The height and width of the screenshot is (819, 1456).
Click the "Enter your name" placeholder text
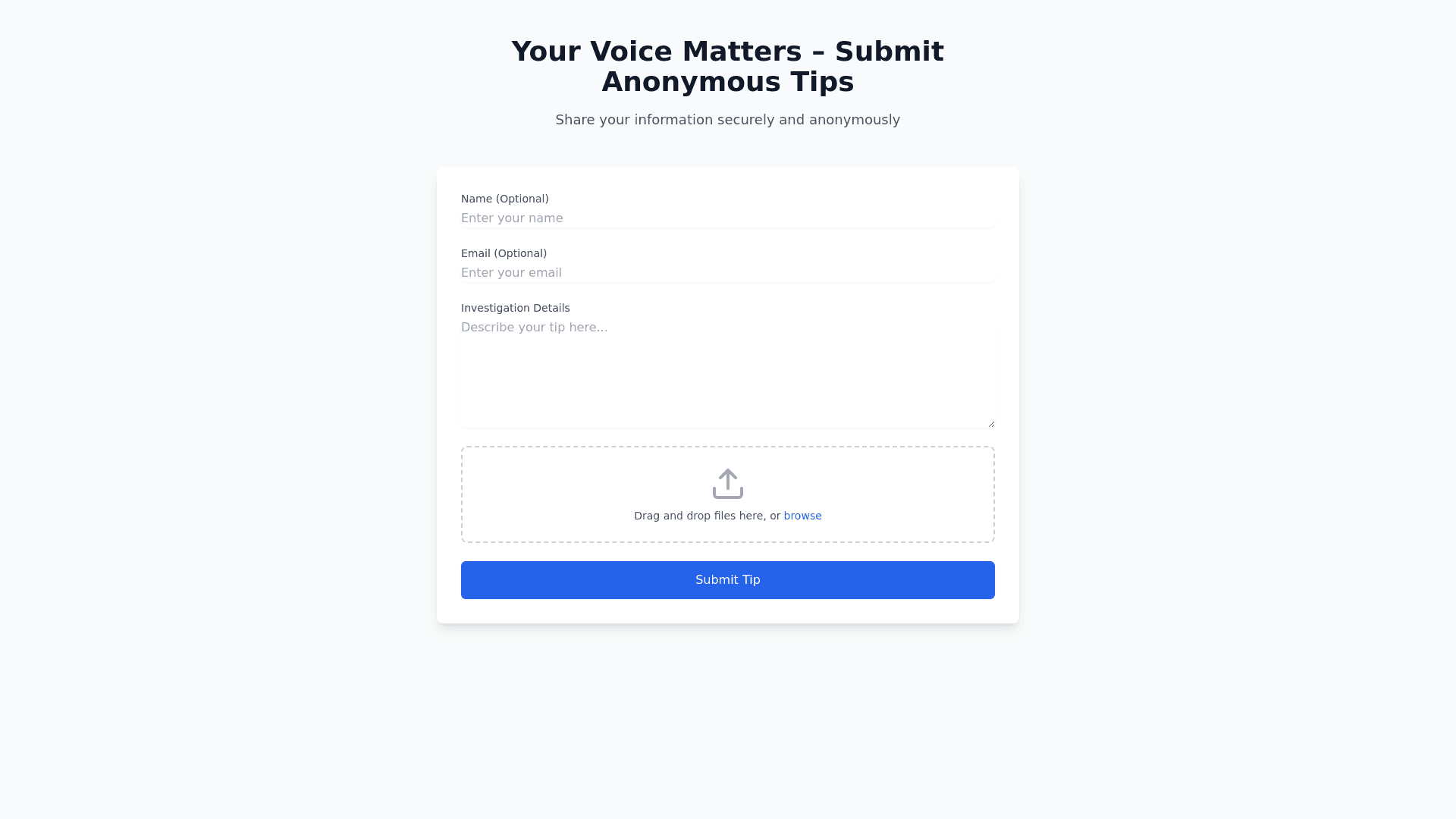tap(512, 218)
